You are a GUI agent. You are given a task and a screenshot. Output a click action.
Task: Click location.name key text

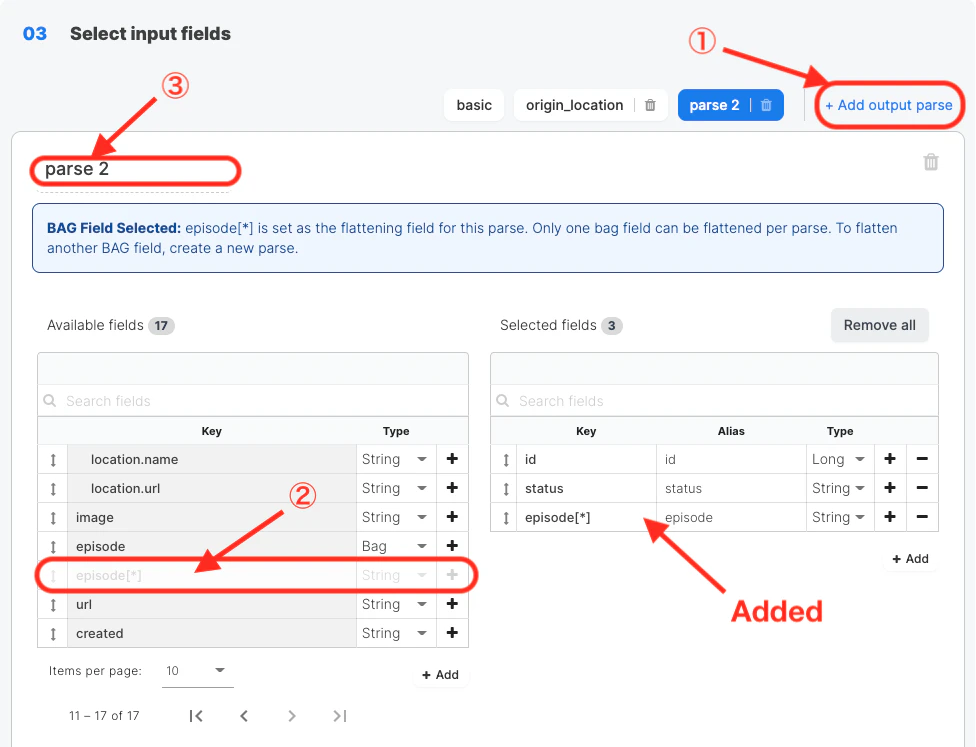click(134, 459)
